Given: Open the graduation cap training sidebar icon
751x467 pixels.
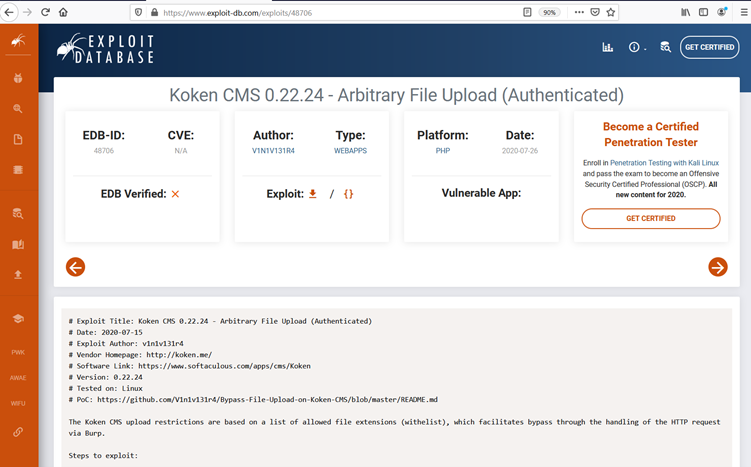Looking at the screenshot, I should point(18,318).
